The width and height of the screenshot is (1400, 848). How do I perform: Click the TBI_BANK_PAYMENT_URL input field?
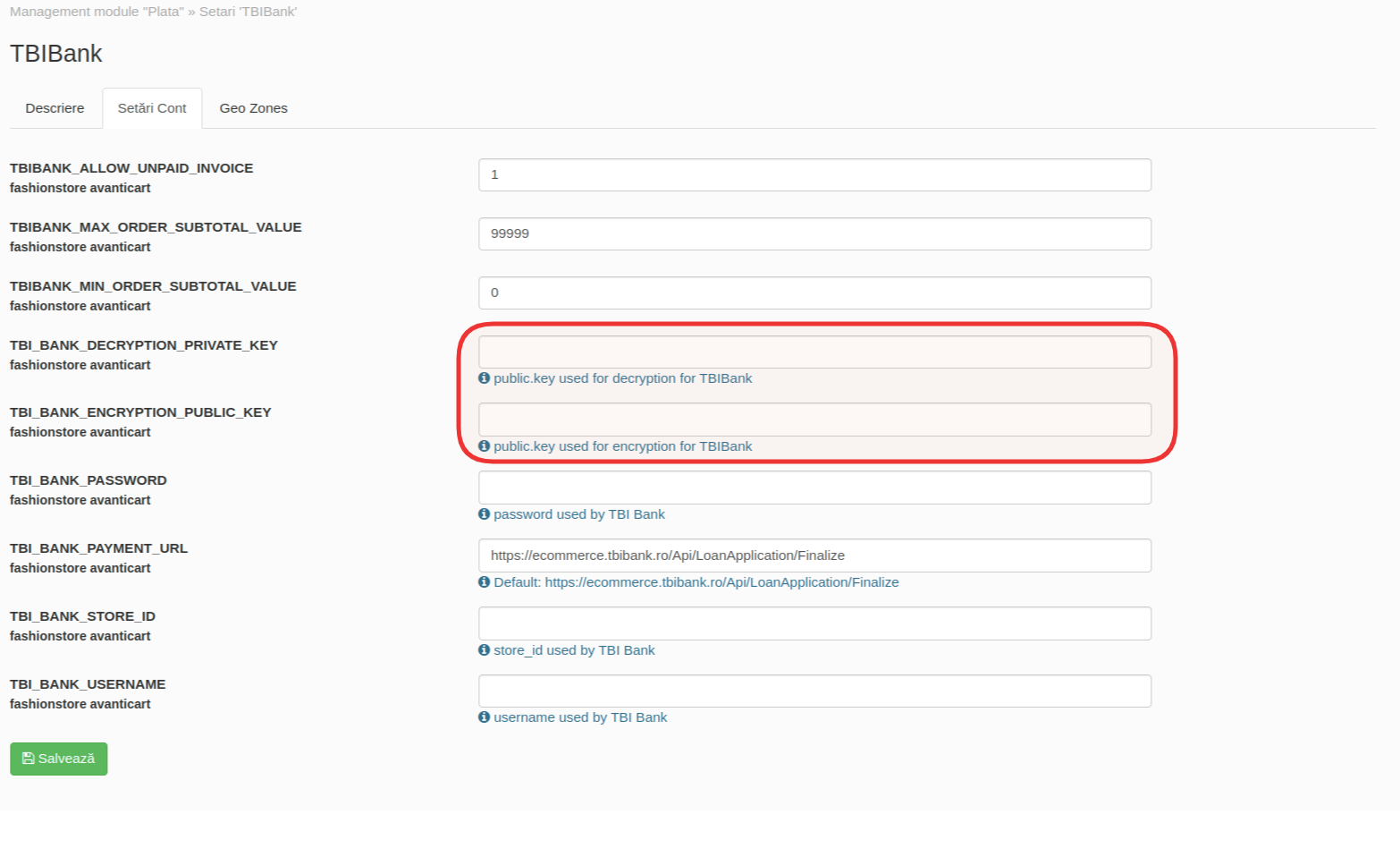tap(814, 555)
